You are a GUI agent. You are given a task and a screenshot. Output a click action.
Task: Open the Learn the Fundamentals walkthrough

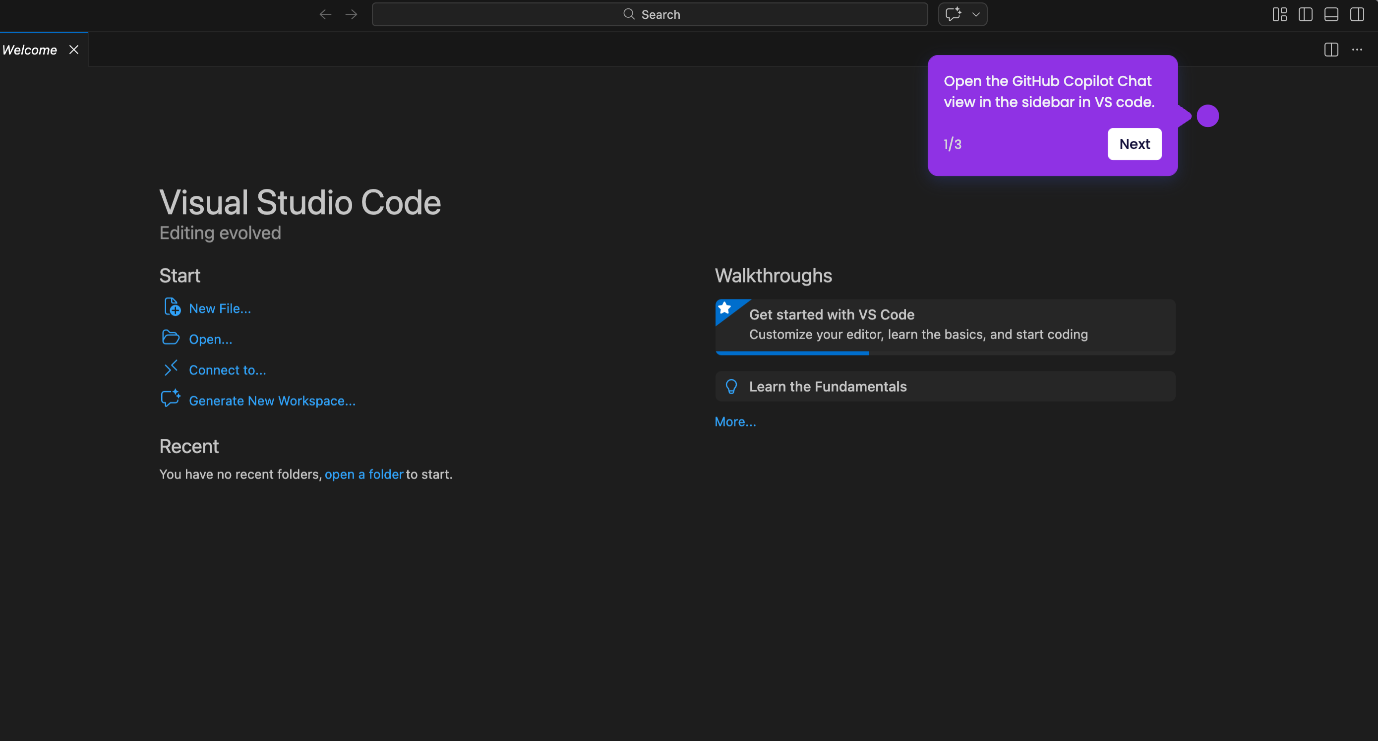945,387
